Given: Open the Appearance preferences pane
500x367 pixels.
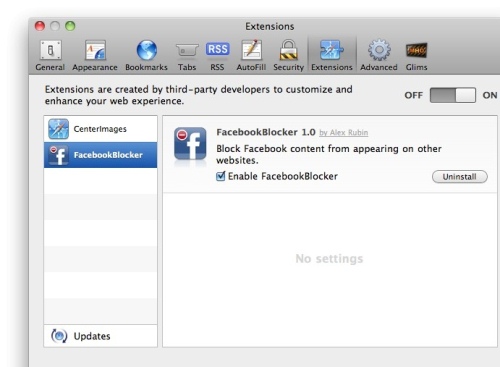Looking at the screenshot, I should 95,56.
